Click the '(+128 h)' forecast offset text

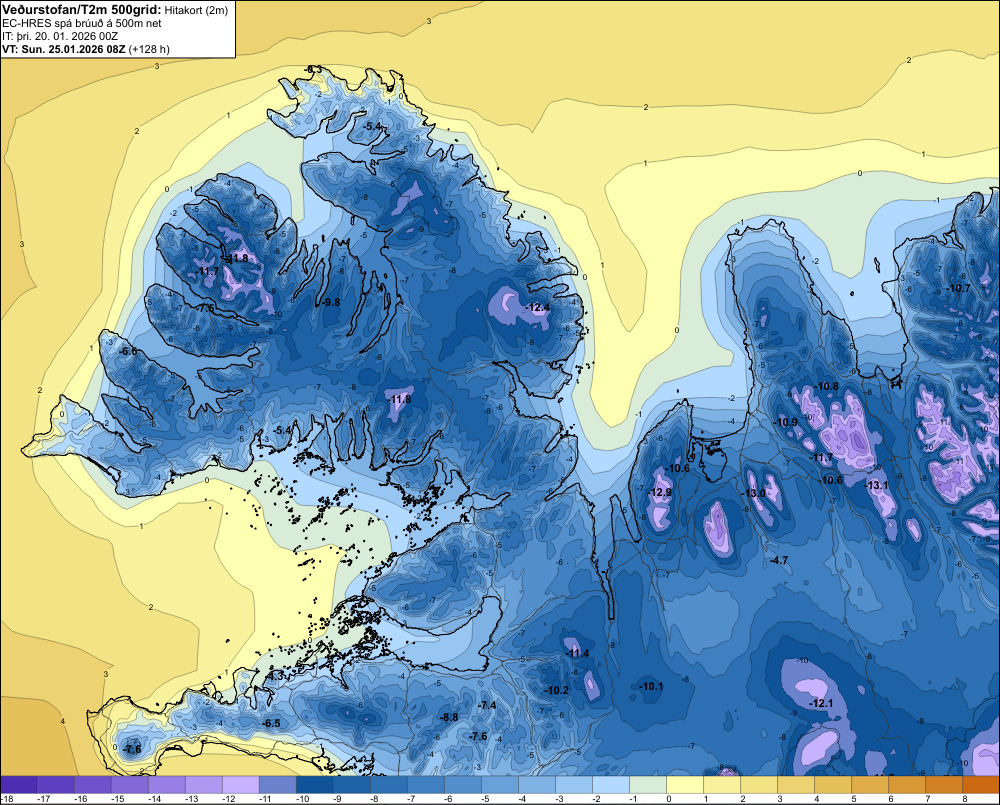pyautogui.click(x=149, y=49)
